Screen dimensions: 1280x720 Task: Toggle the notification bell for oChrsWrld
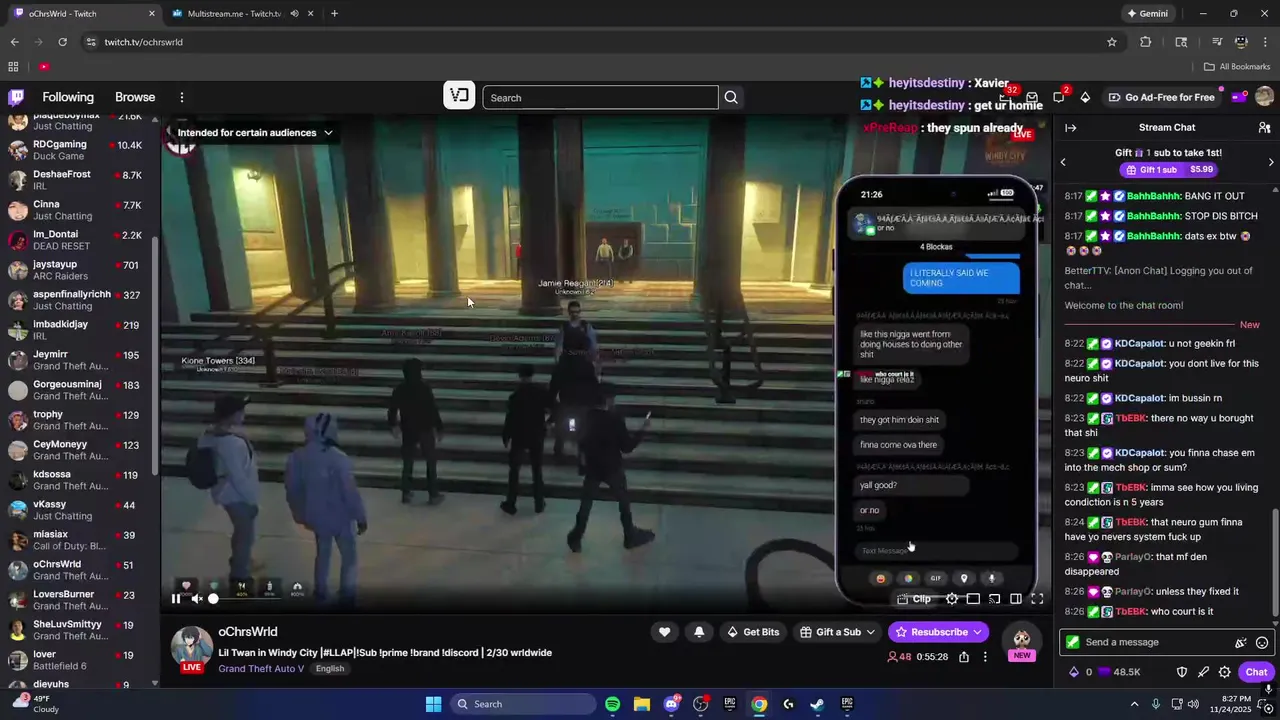(699, 632)
